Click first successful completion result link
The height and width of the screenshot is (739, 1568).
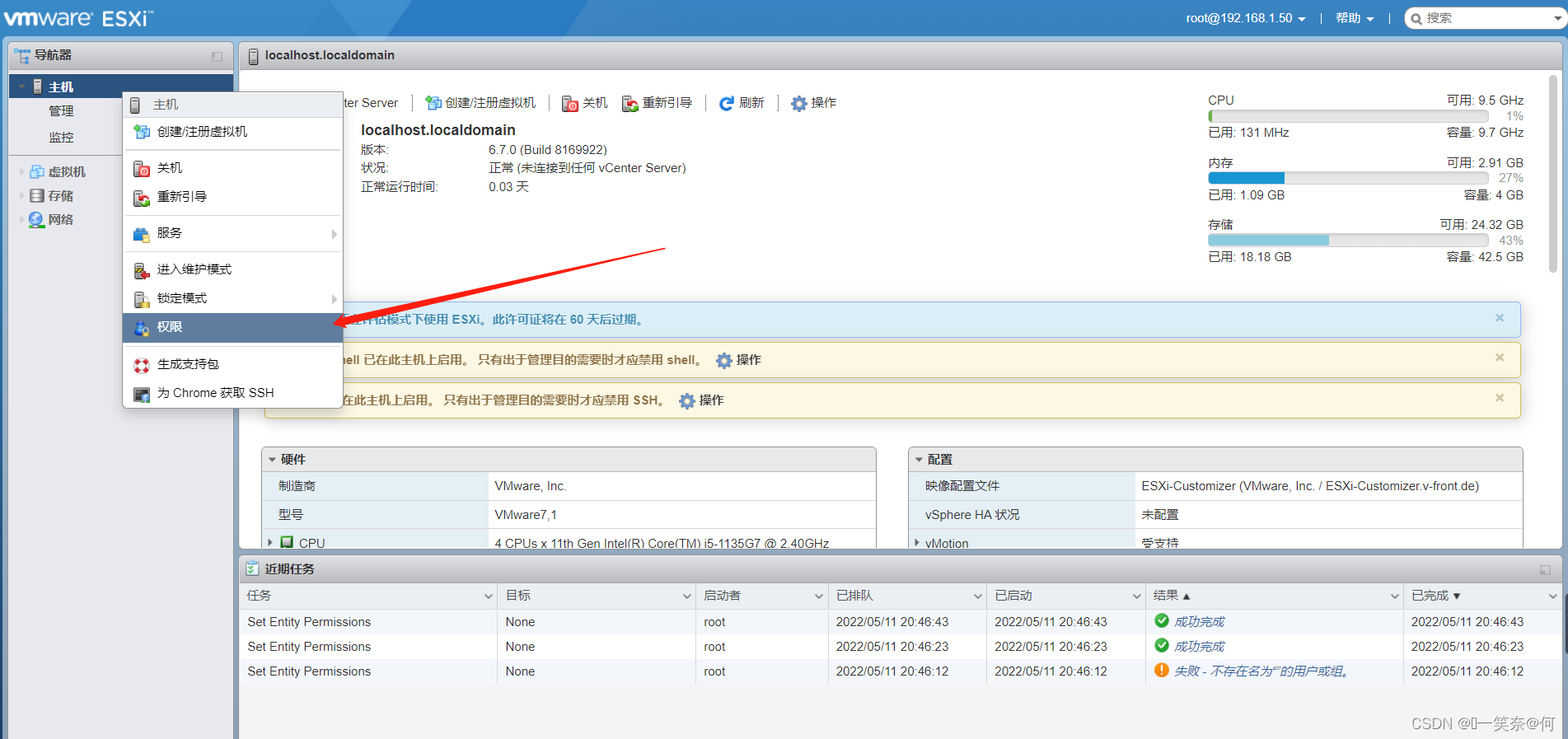pyautogui.click(x=1199, y=622)
